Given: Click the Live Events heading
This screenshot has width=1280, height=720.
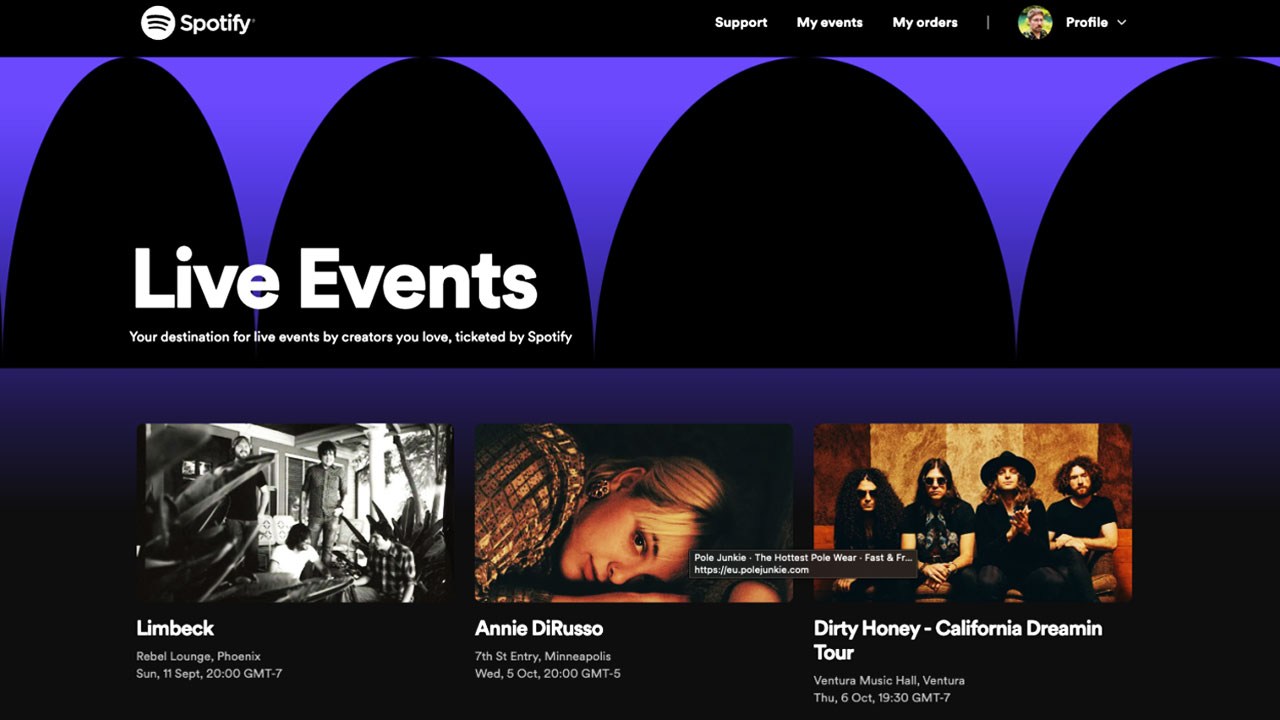Looking at the screenshot, I should tap(335, 281).
